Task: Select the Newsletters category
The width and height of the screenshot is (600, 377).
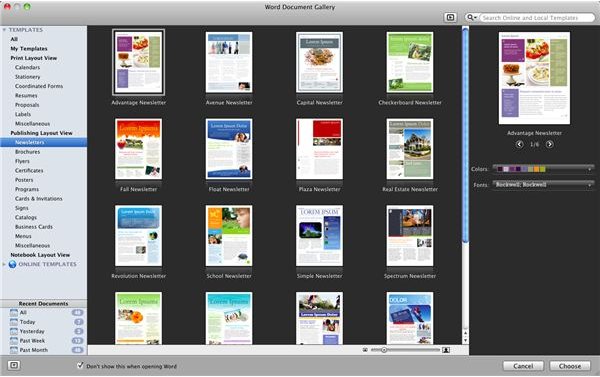Action: (x=44, y=142)
